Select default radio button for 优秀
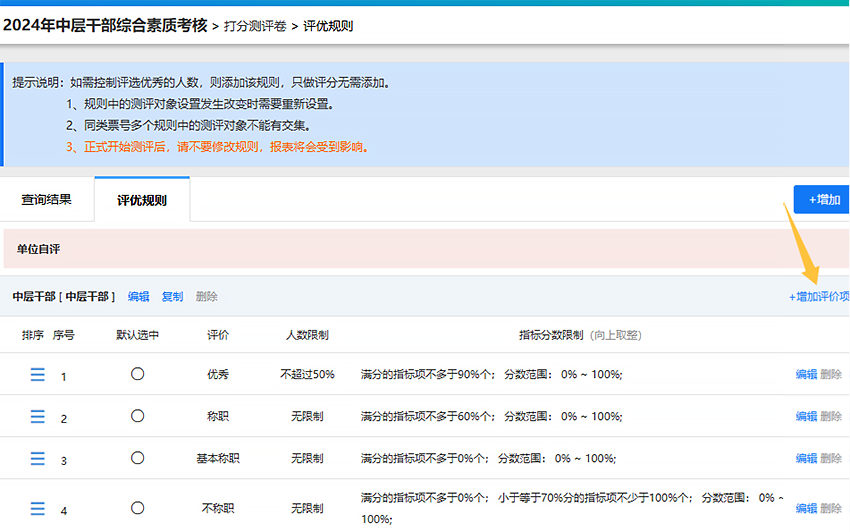850x532 pixels. pos(138,374)
